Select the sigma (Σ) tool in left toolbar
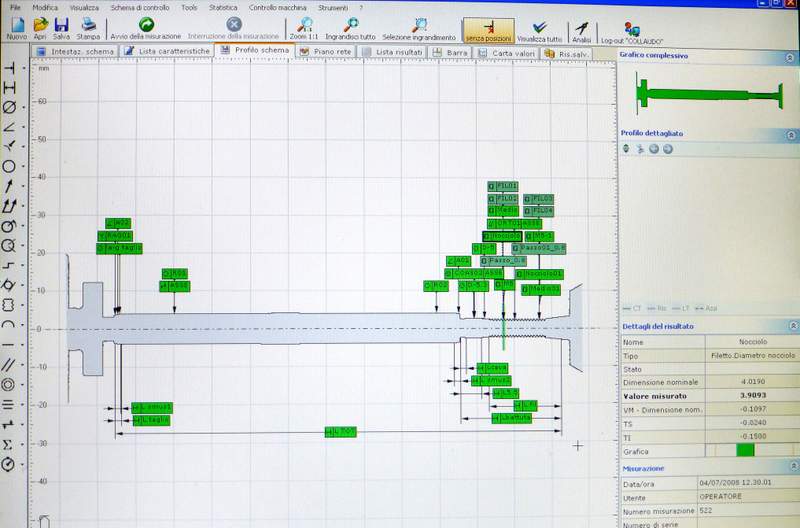This screenshot has width=800, height=528. coord(8,444)
